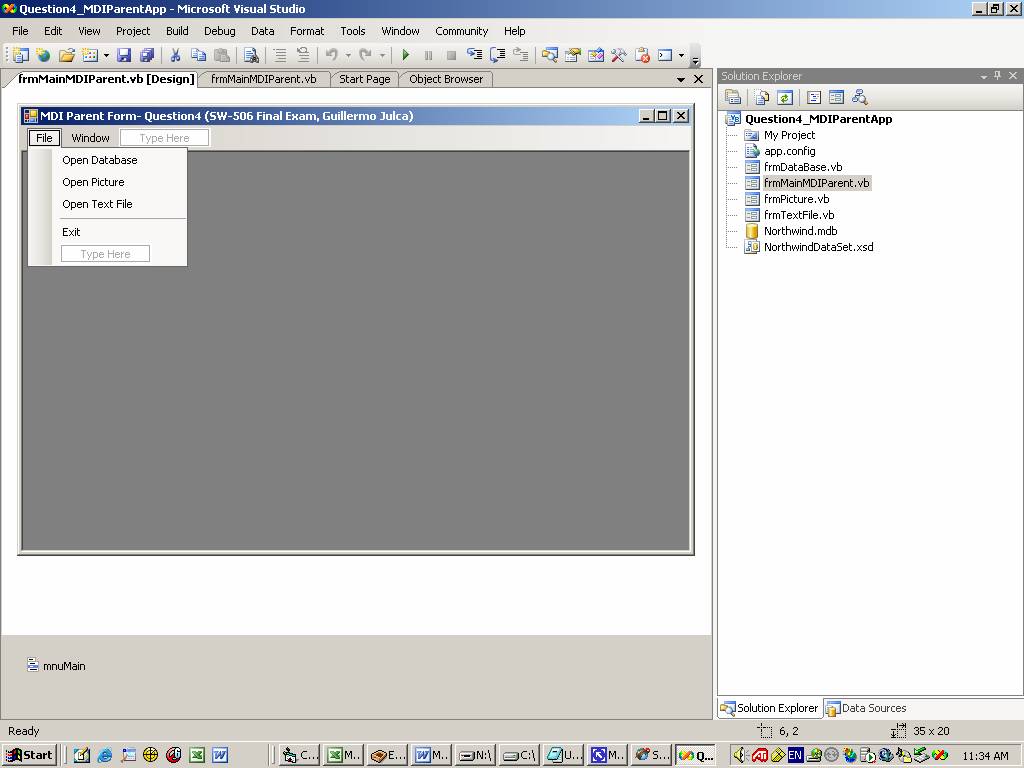Select frmPicture.vb in Solution Explorer
This screenshot has width=1024, height=768.
tap(796, 199)
